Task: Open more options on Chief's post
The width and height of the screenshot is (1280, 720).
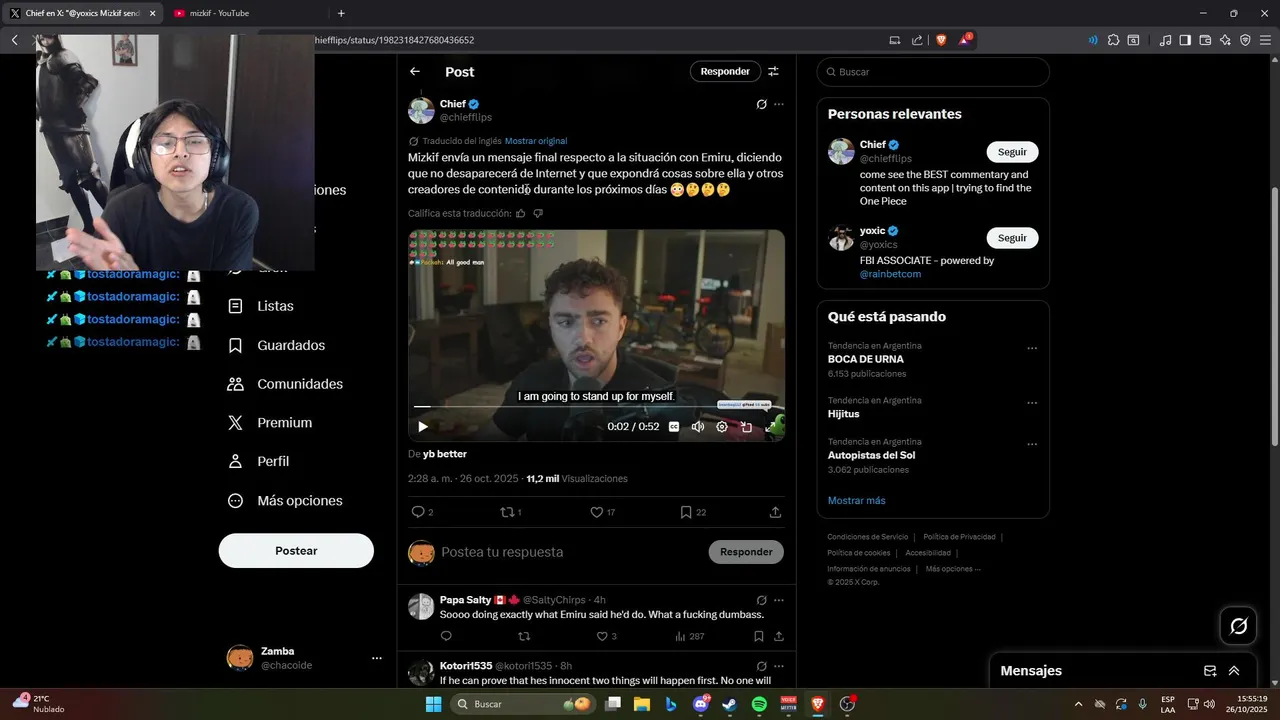Action: pyautogui.click(x=779, y=104)
